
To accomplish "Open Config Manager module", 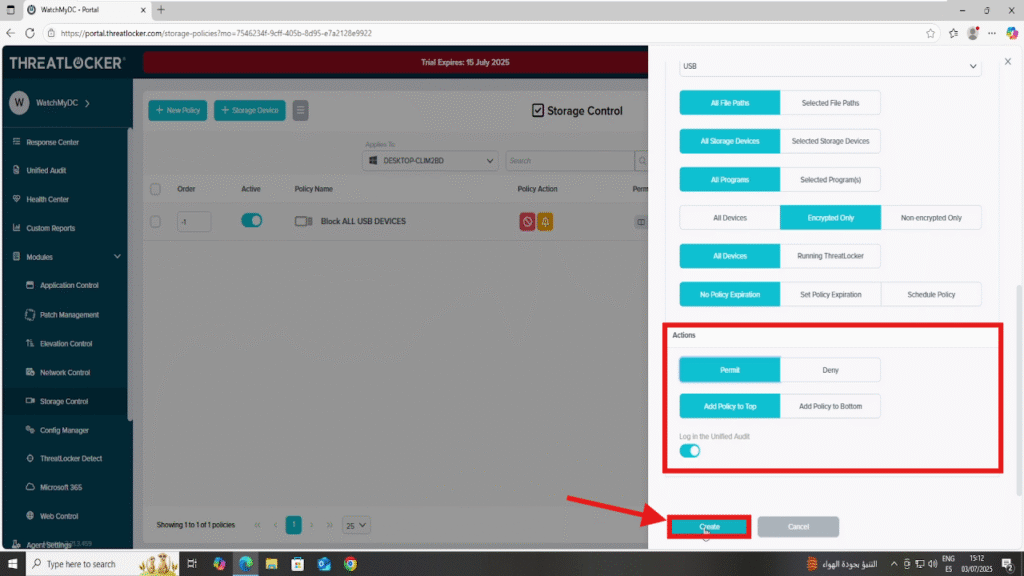I will tap(64, 430).
